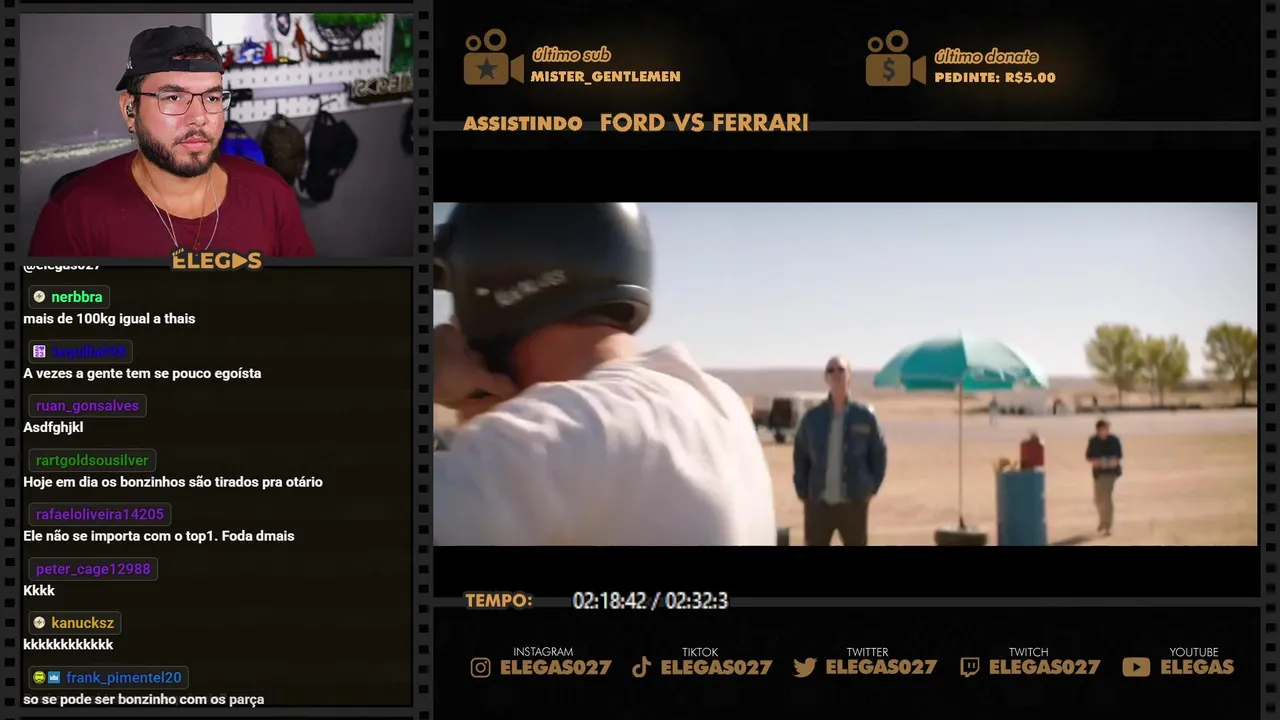
Task: Click donation text PEDINTE: R$5.00
Action: coord(995,78)
